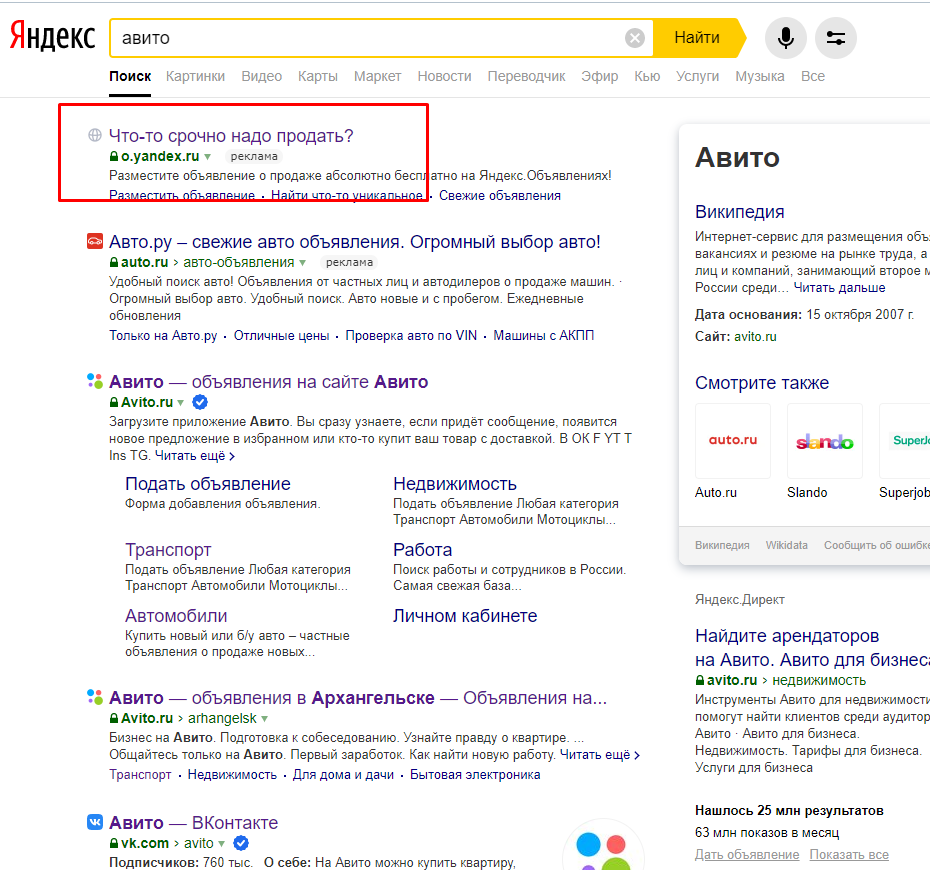
Task: Open the Все tab
Action: (x=813, y=77)
